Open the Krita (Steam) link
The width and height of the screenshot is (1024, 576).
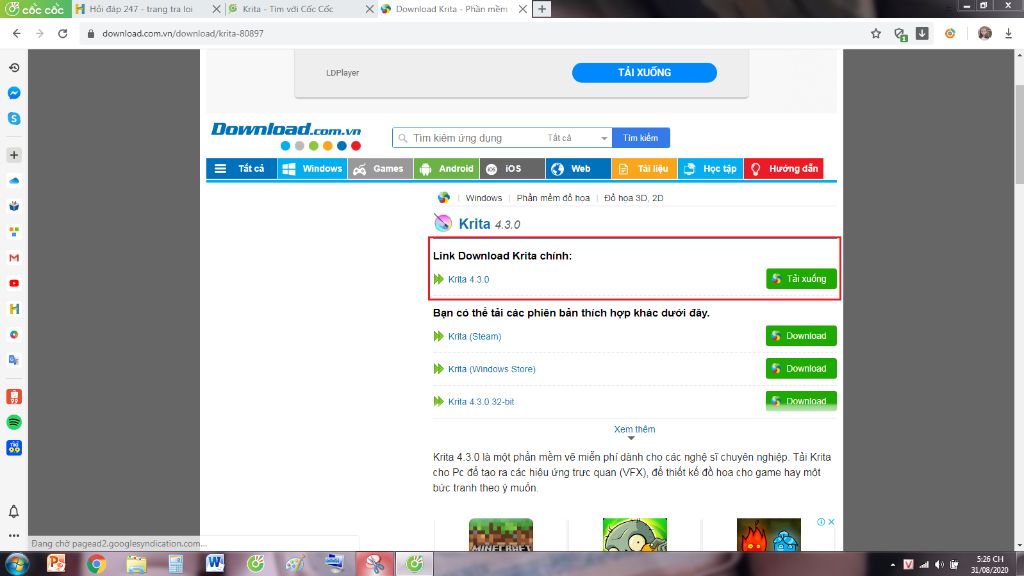point(474,336)
